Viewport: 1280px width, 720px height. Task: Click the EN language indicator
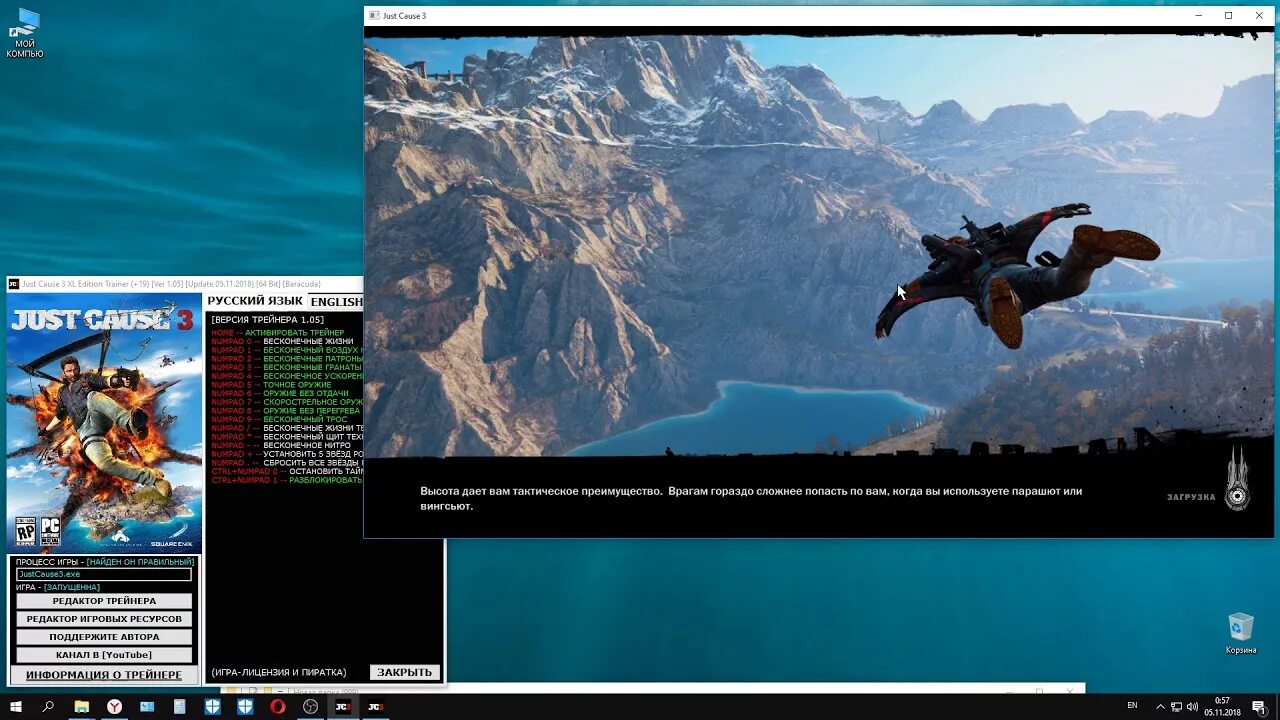1132,705
